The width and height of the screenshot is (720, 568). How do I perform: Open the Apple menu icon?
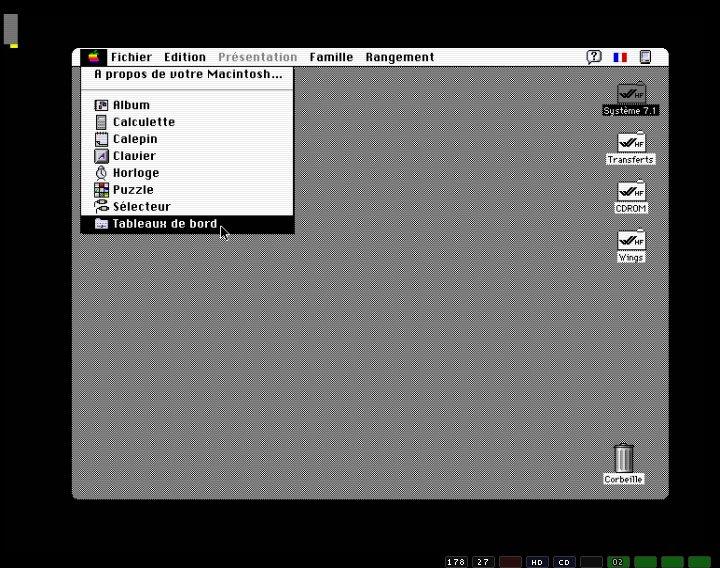click(94, 57)
